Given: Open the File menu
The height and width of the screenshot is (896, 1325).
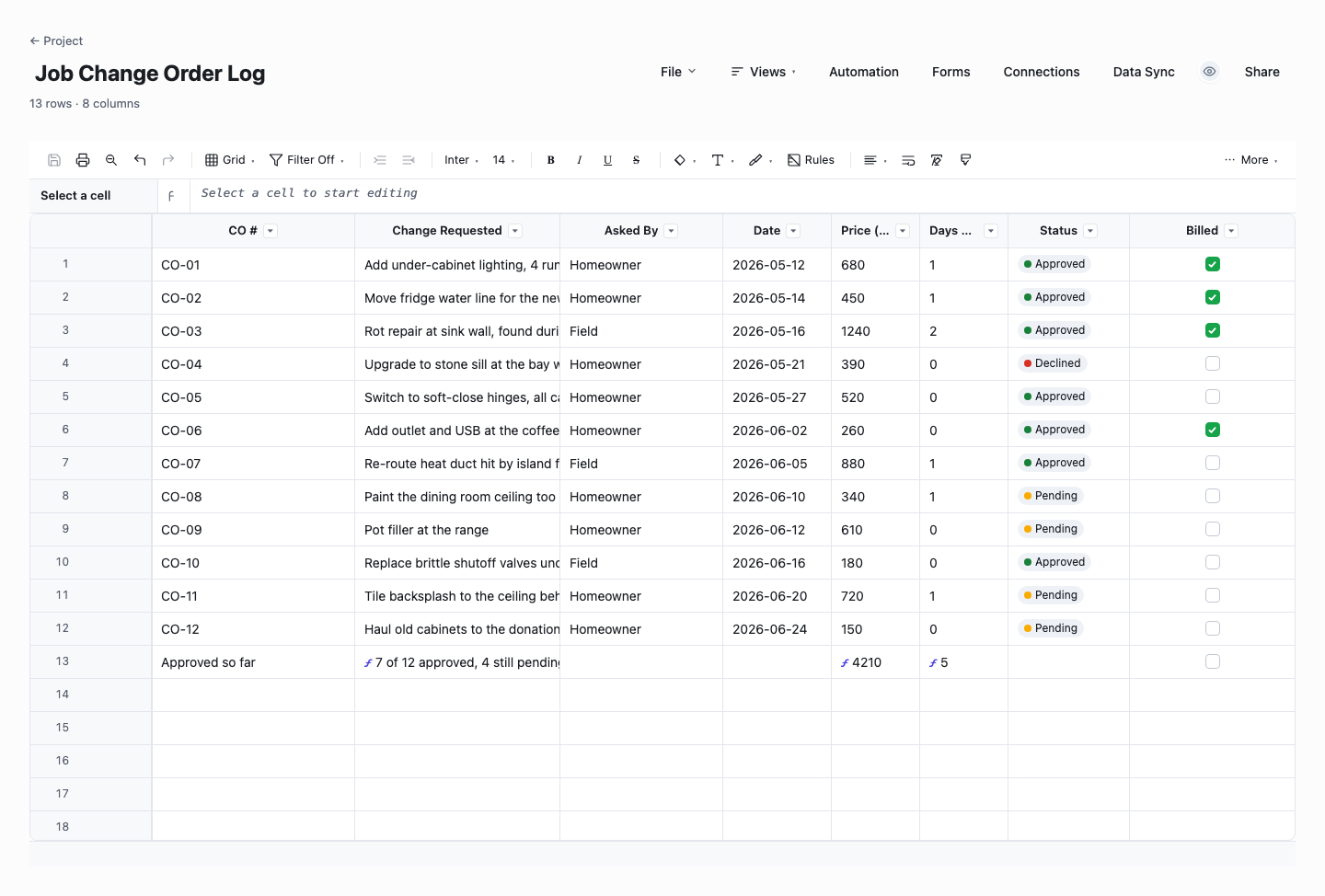Looking at the screenshot, I should (678, 72).
